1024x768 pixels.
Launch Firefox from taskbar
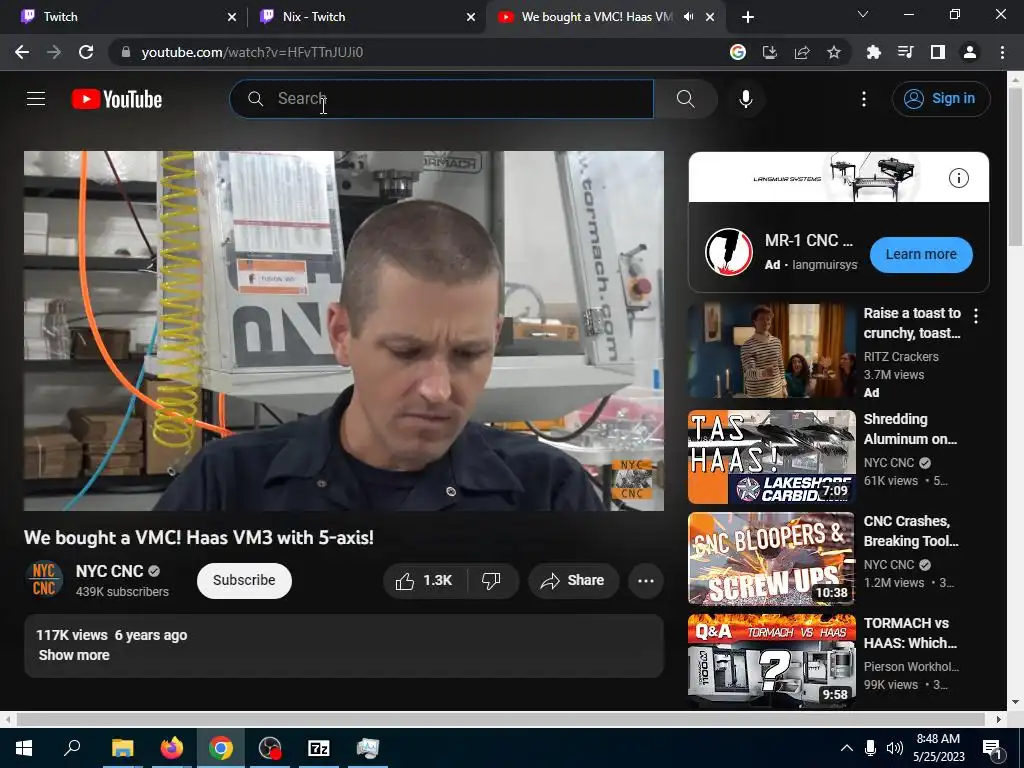click(x=172, y=748)
